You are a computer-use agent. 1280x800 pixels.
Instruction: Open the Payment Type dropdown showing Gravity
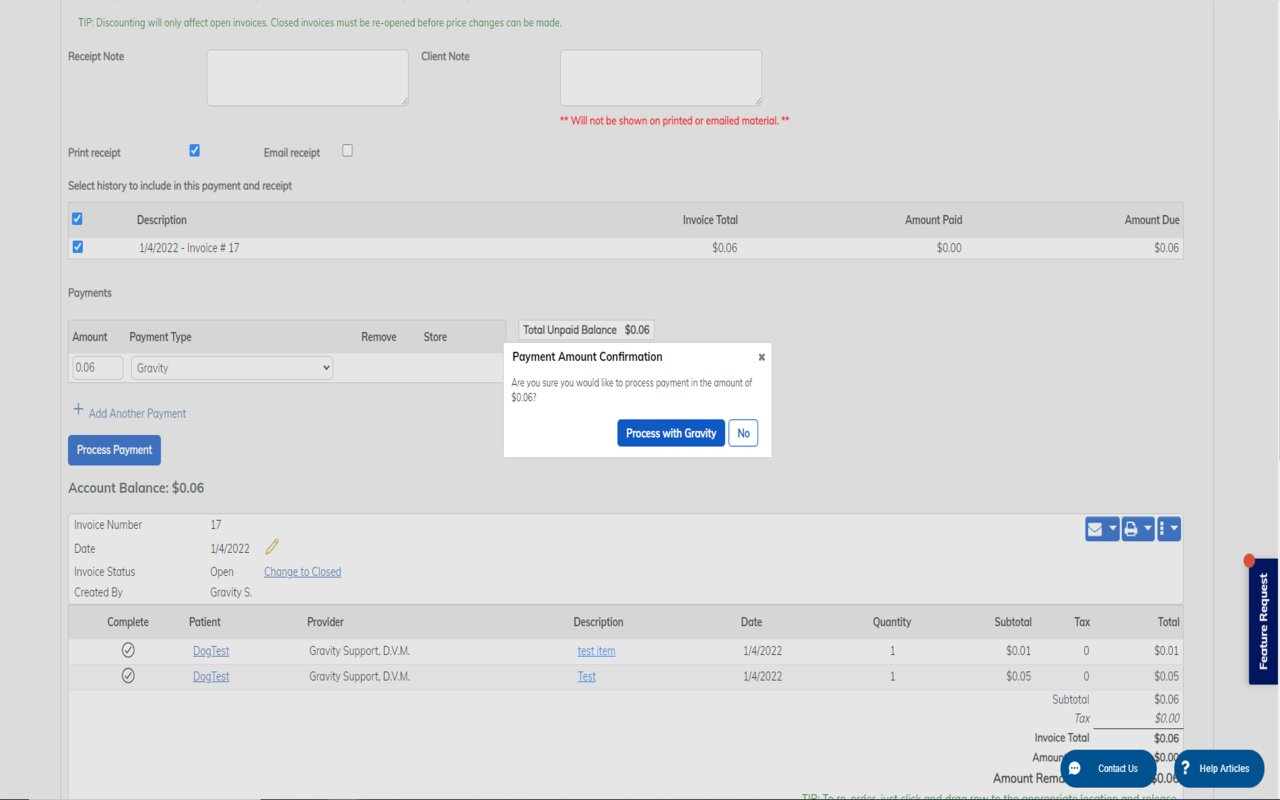(231, 367)
